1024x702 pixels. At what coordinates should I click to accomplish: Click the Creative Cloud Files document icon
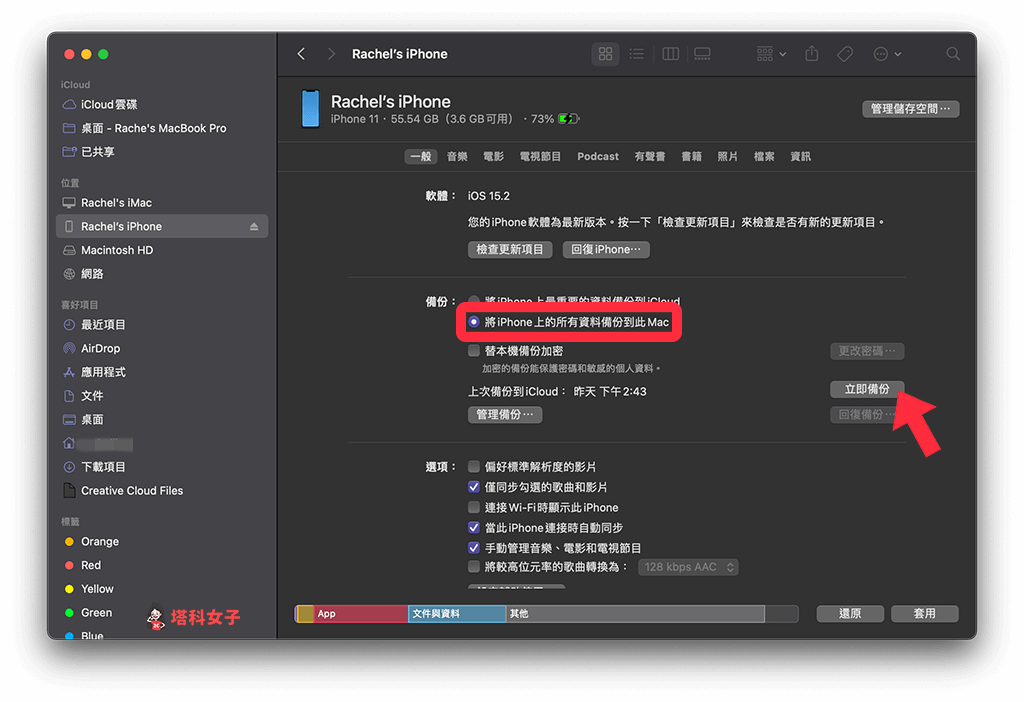pos(69,490)
